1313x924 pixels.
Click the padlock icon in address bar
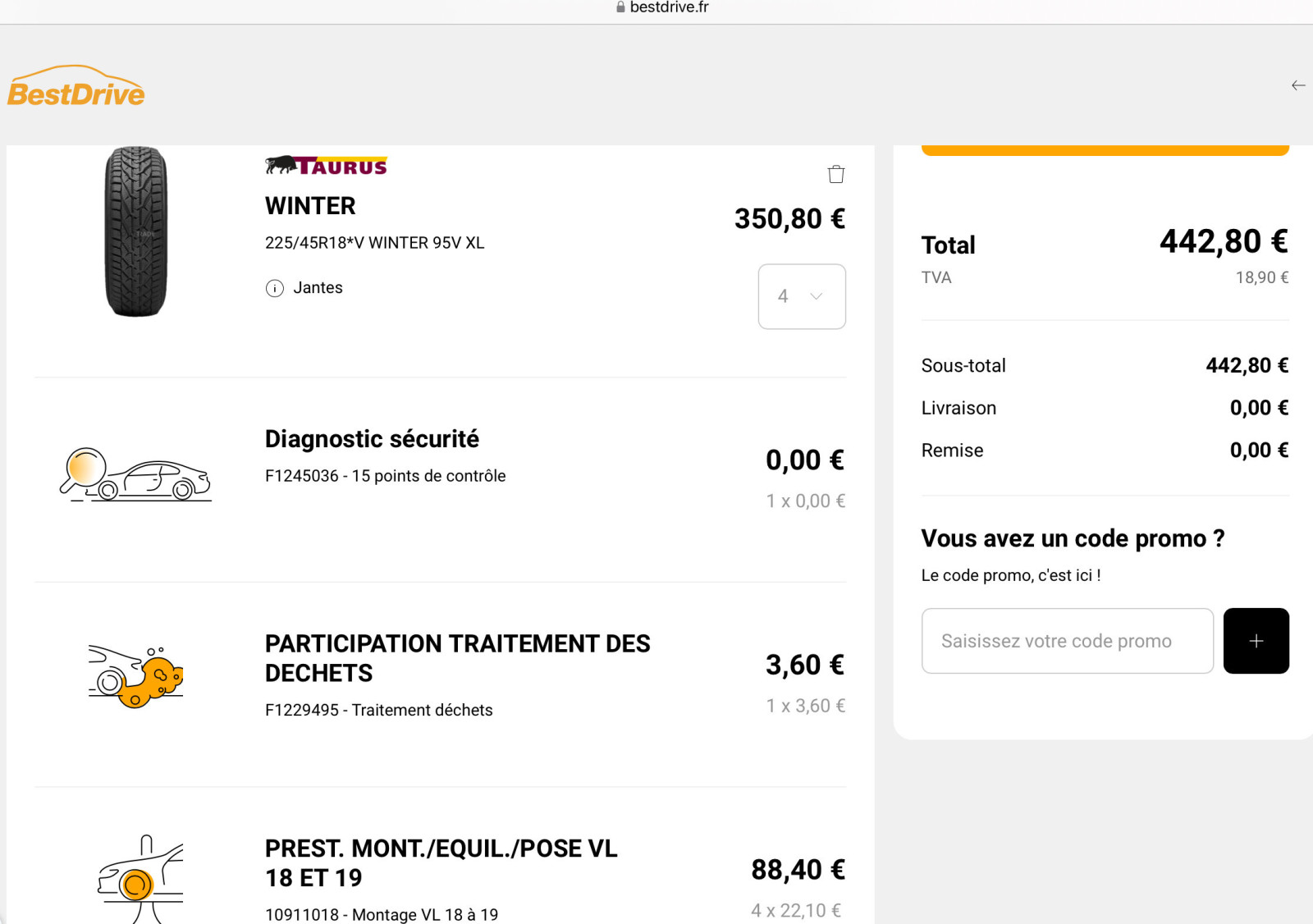(x=620, y=7)
